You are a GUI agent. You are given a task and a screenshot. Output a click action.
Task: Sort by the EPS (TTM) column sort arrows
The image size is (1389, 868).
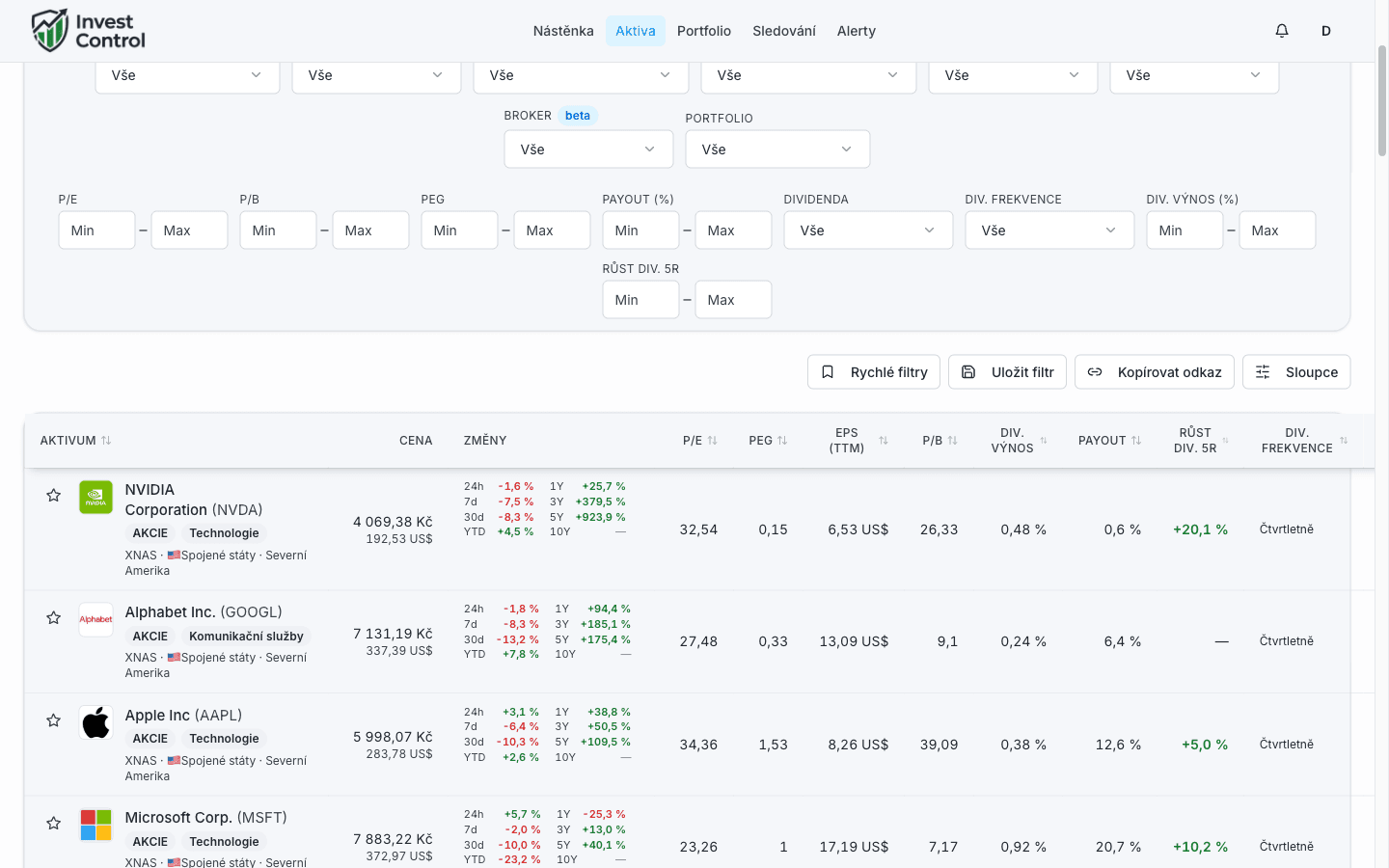coord(884,441)
